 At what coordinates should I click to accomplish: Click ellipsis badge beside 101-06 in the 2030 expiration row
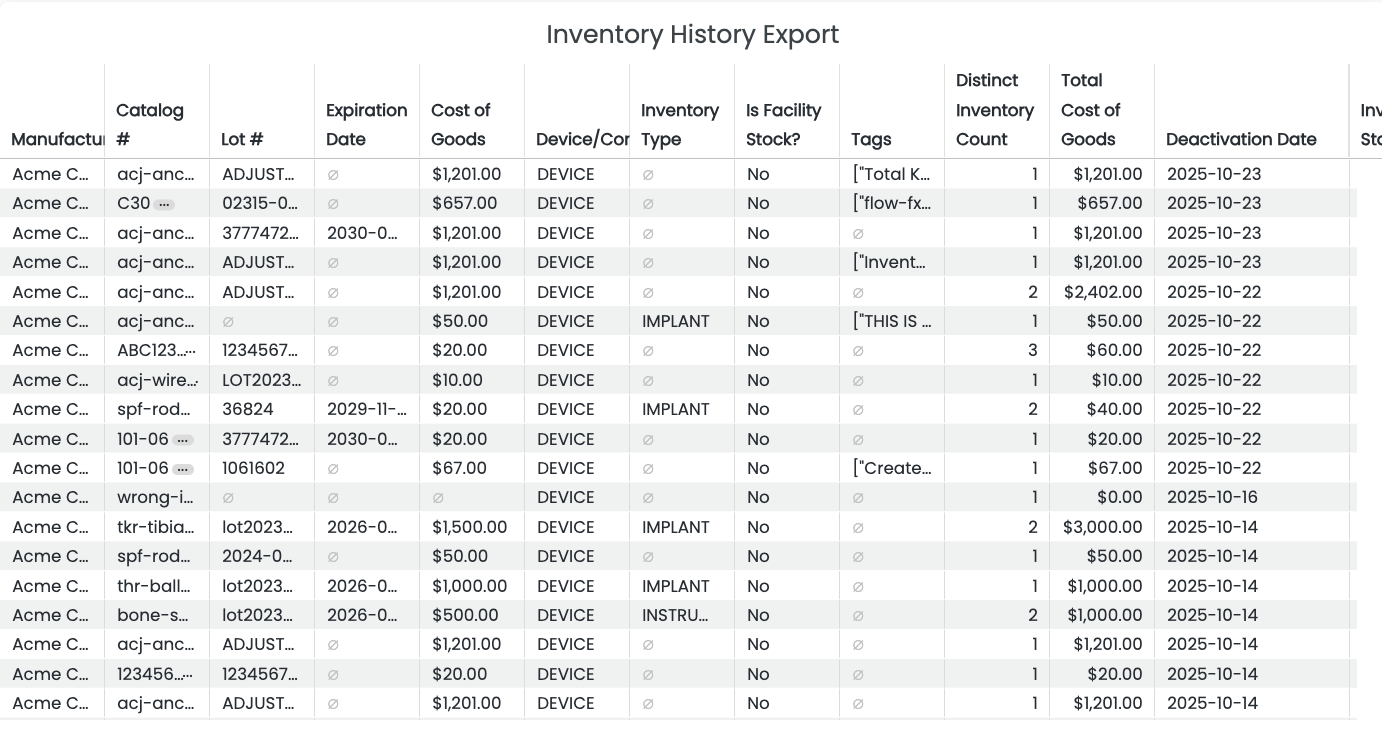(182, 440)
